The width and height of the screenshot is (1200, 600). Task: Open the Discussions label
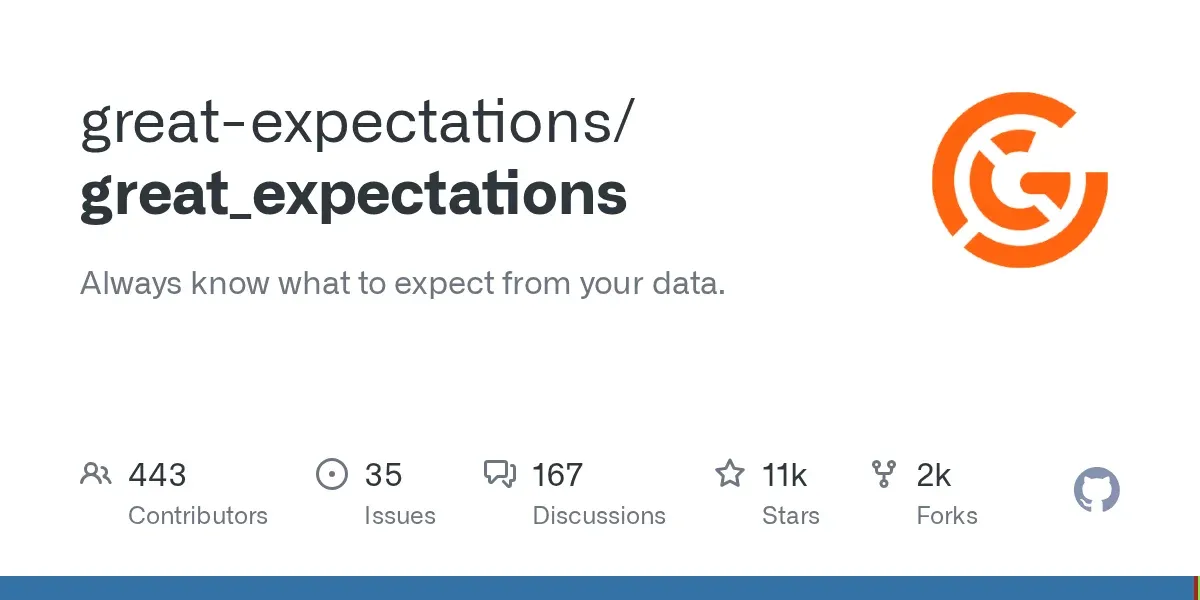599,516
